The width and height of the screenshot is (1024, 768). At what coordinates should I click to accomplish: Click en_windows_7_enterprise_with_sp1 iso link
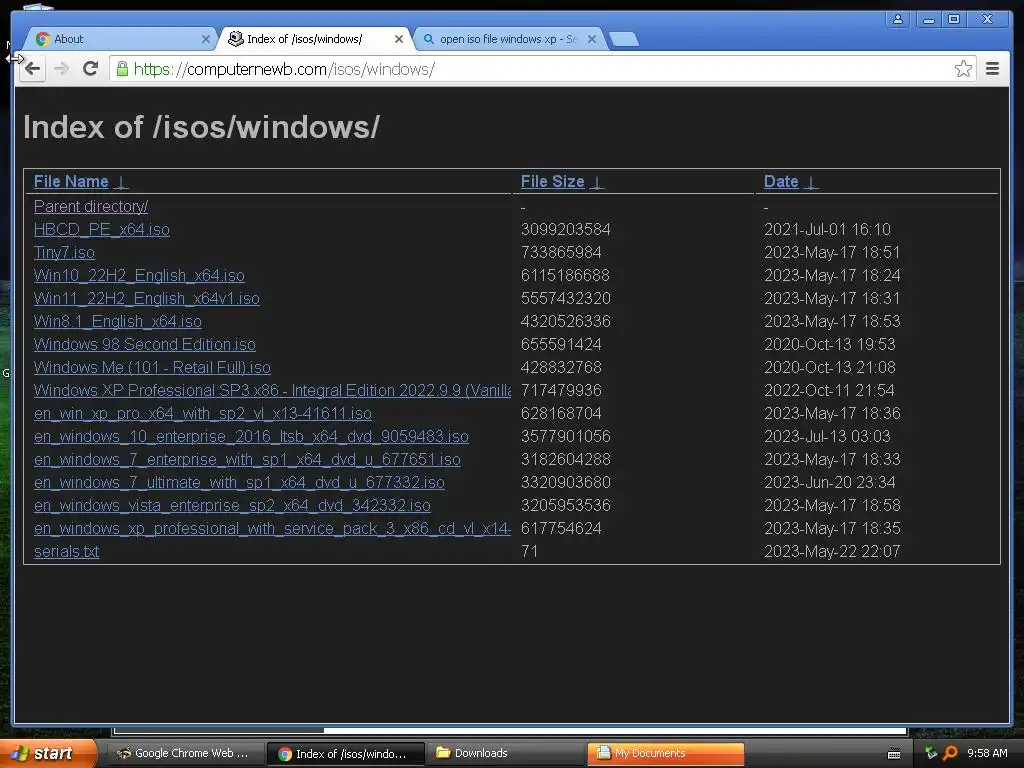coord(248,459)
